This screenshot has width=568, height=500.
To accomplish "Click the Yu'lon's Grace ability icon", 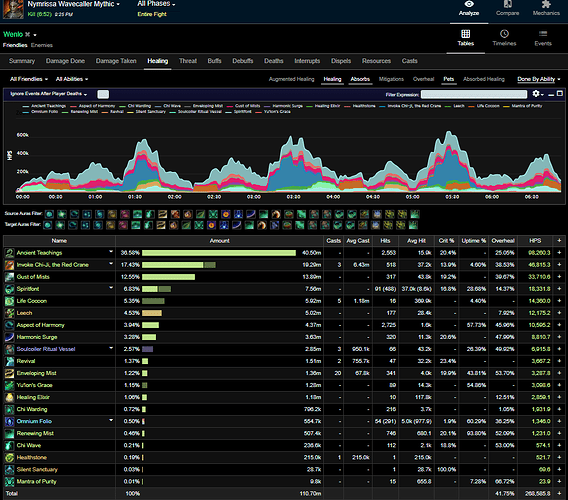I will click(9, 385).
